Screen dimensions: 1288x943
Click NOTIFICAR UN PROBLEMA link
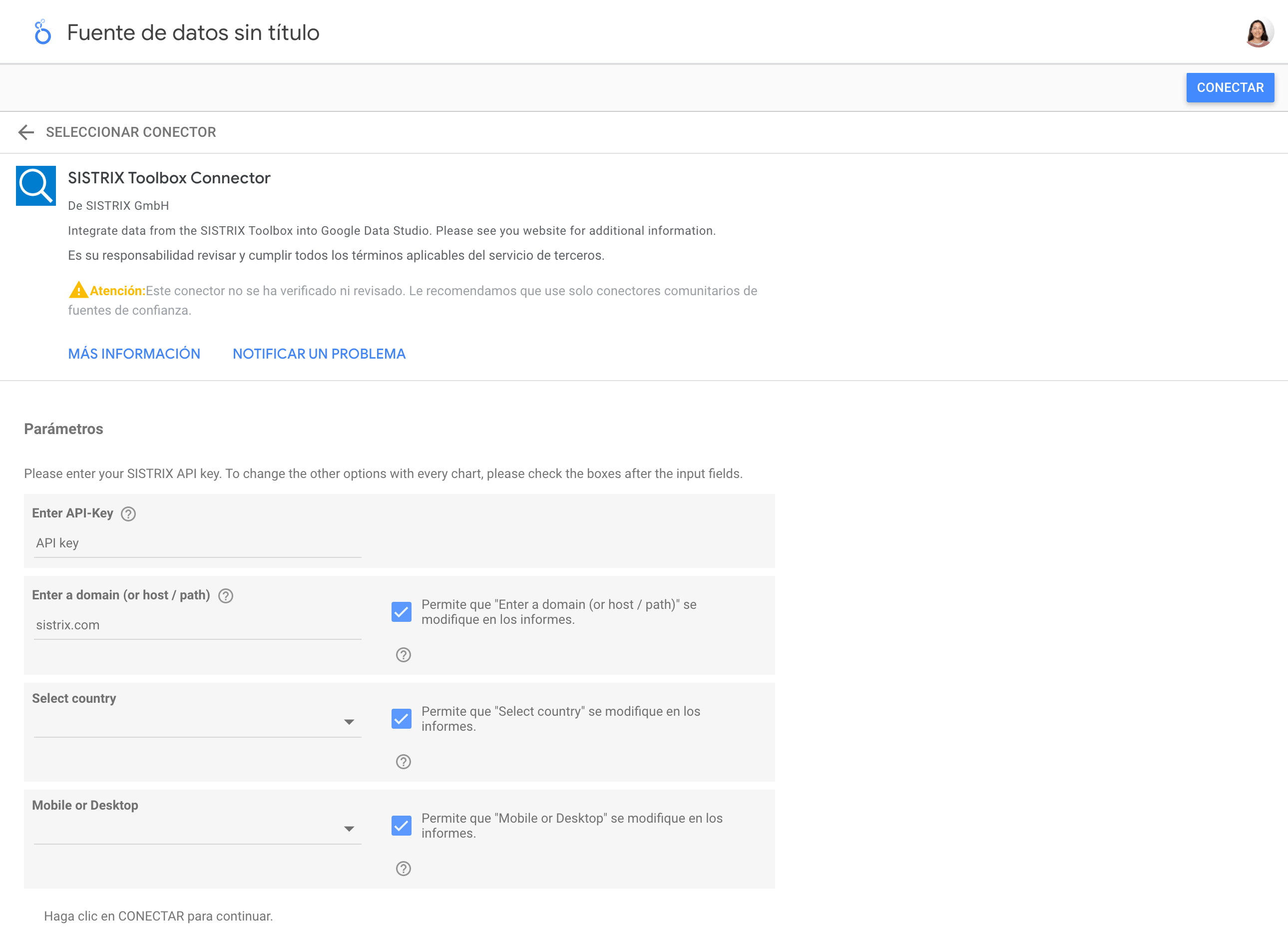click(319, 354)
